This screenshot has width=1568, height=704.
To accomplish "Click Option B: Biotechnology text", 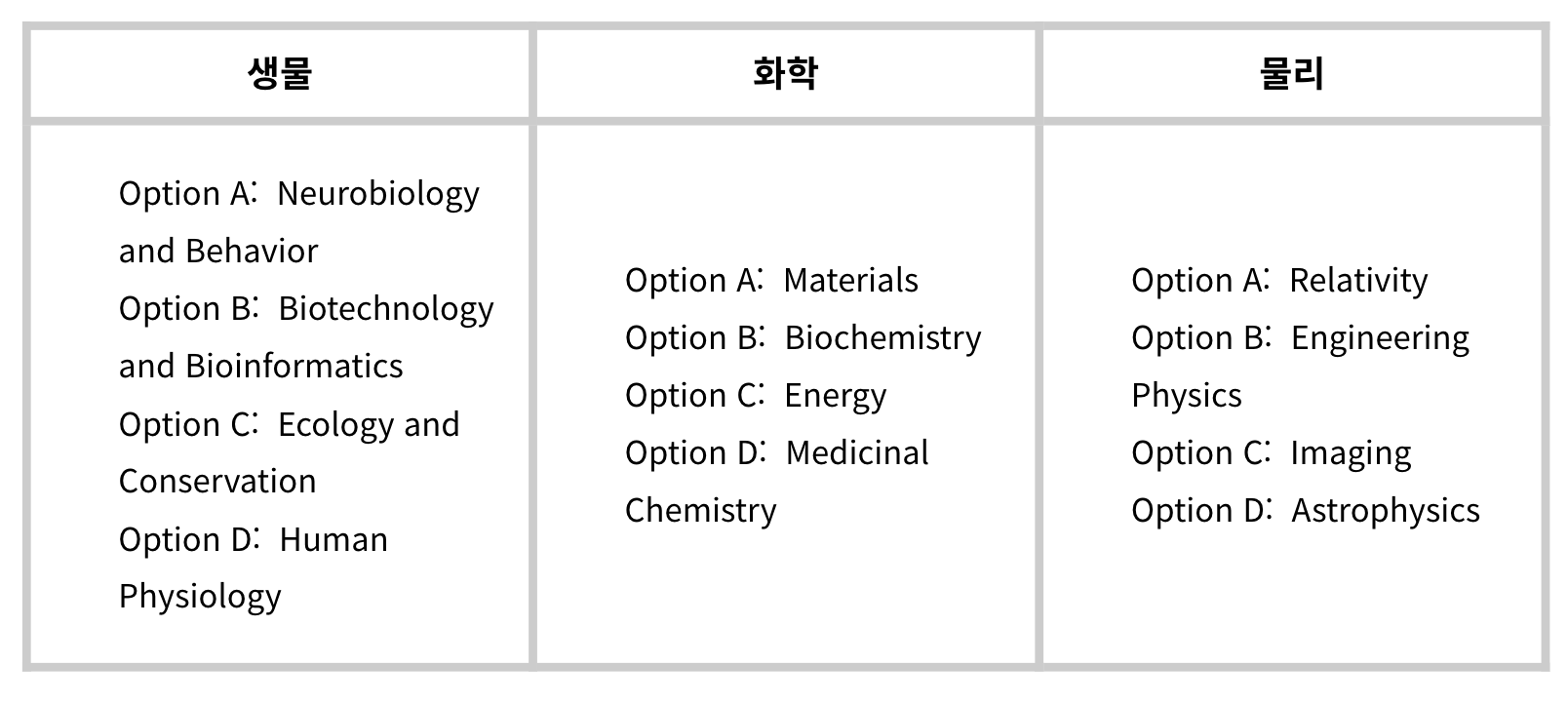I will point(305,309).
